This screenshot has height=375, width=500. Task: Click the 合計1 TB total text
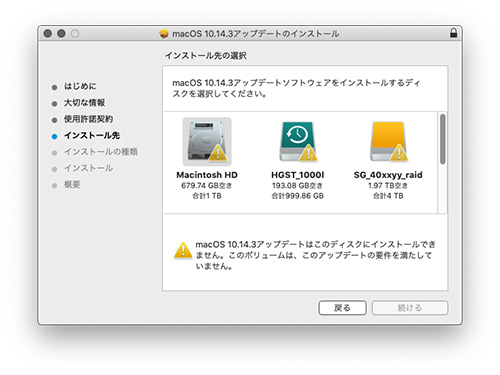coord(207,196)
